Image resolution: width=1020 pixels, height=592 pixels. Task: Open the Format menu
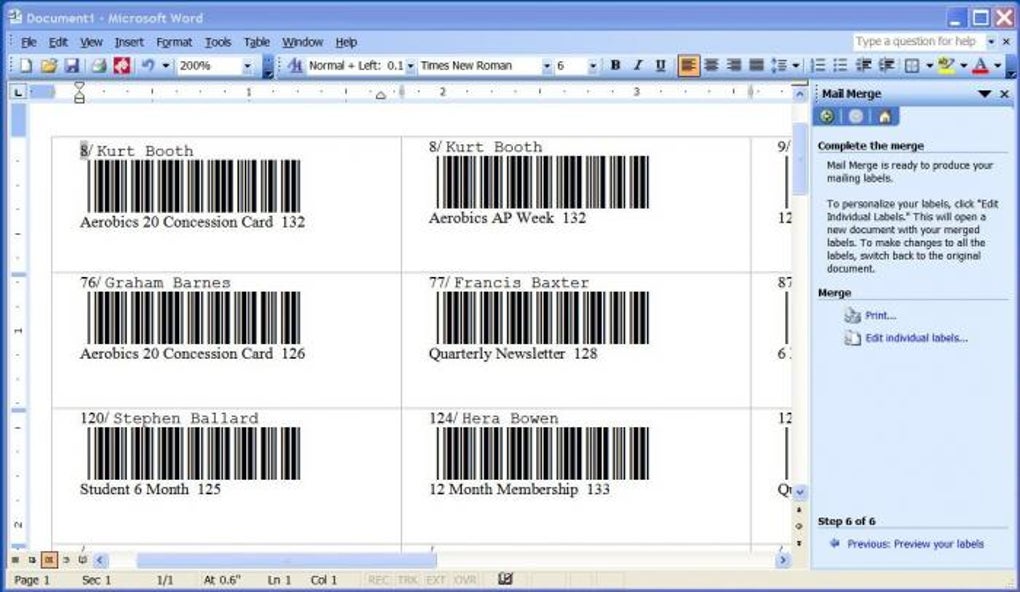tap(174, 42)
